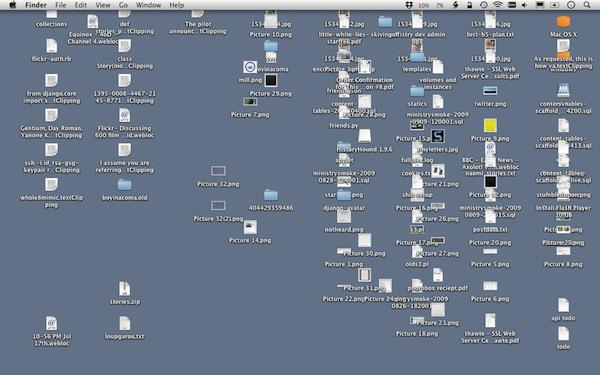Select the Picture 32.png icon
Screen dimensions: 600x375
coord(218,171)
